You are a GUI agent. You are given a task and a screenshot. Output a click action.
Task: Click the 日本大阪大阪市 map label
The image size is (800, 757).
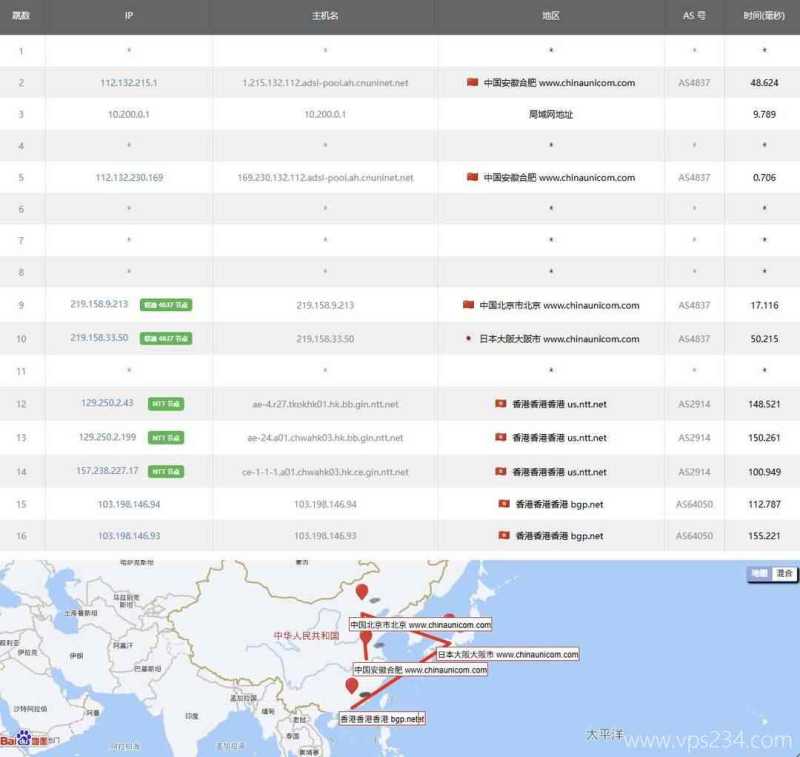[507, 654]
